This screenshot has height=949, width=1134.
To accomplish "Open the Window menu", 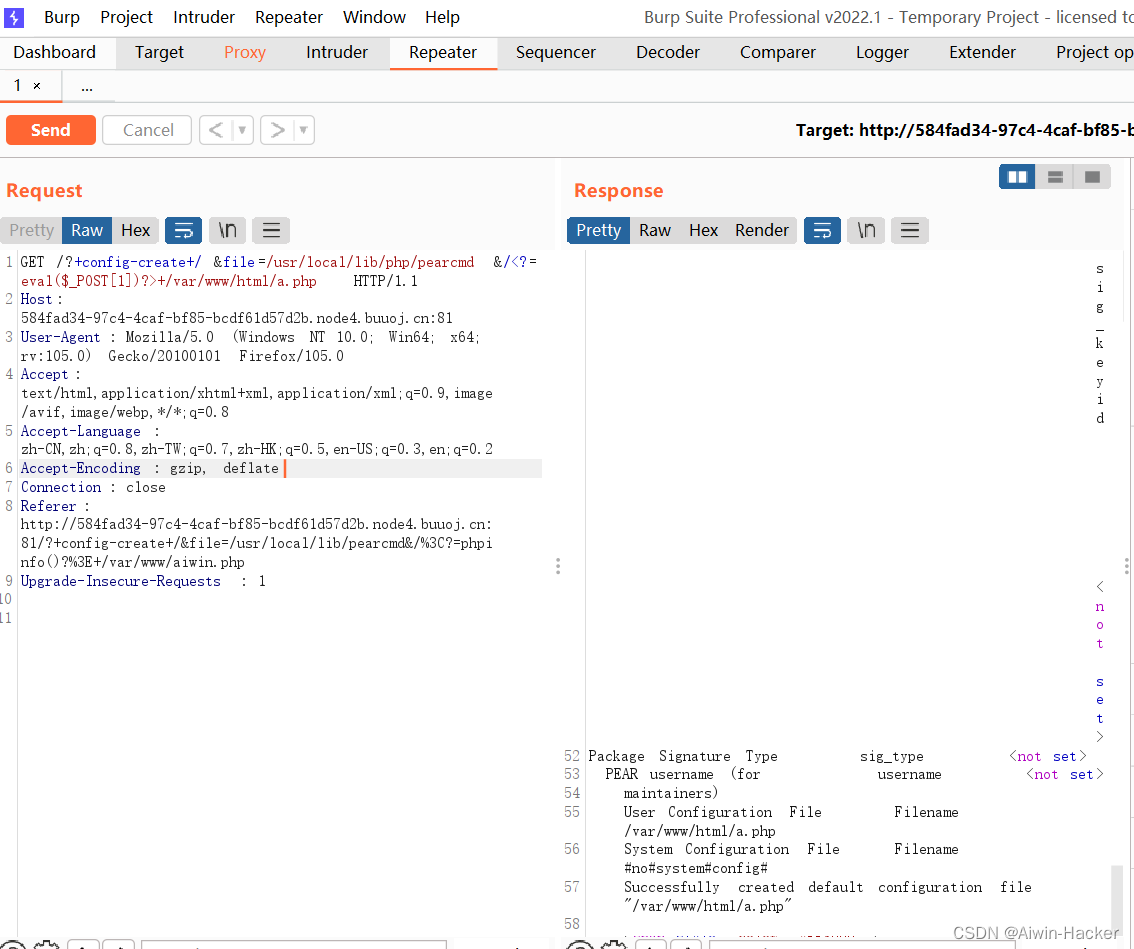I will coord(374,17).
